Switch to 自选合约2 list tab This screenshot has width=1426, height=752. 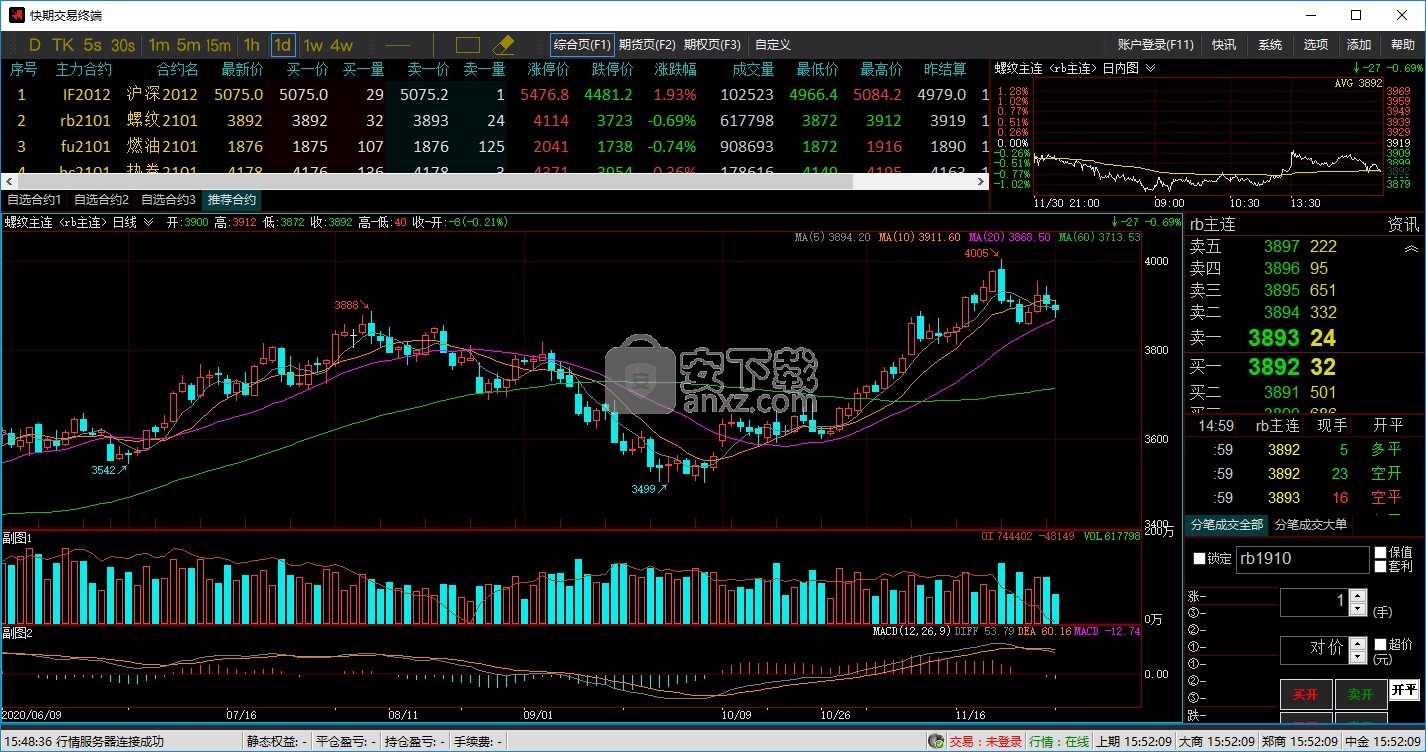(101, 200)
